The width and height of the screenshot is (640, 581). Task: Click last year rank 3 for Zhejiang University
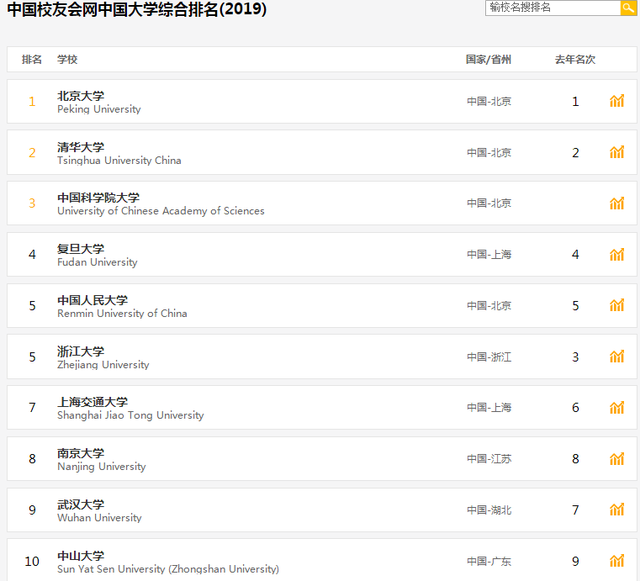[x=576, y=357]
